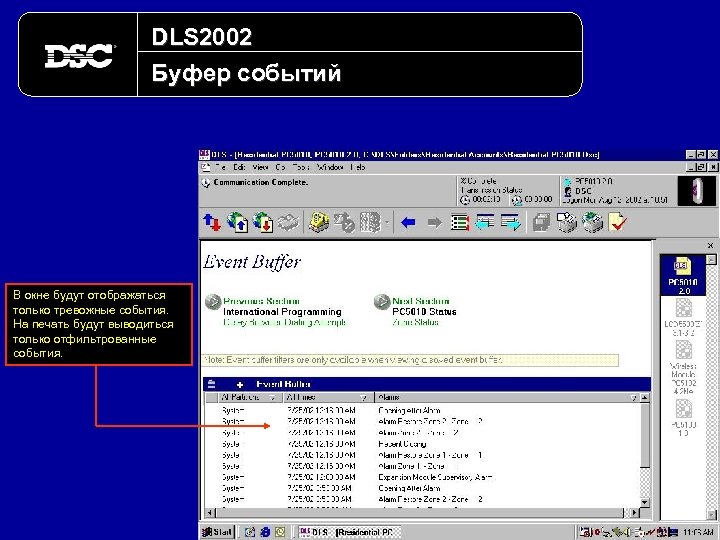Select the PC5010 2.0 module icon
The height and width of the screenshot is (540, 720).
683,276
